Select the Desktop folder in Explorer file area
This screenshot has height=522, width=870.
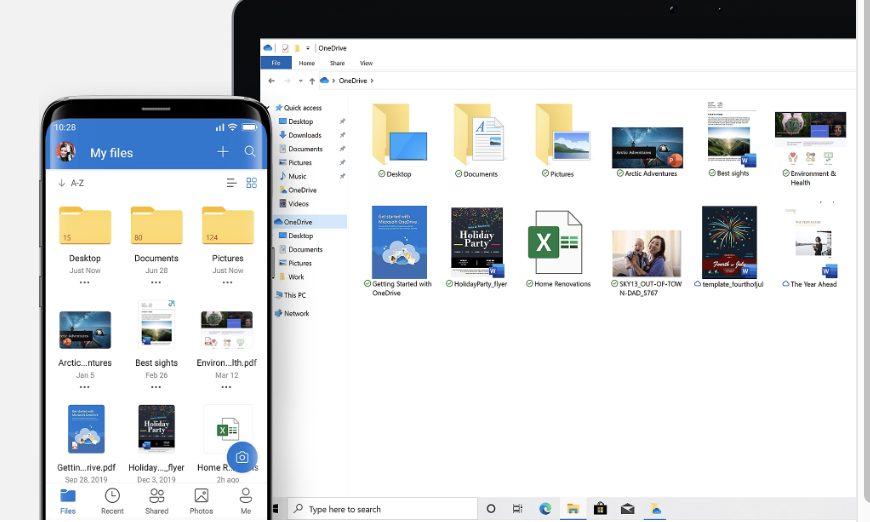399,141
